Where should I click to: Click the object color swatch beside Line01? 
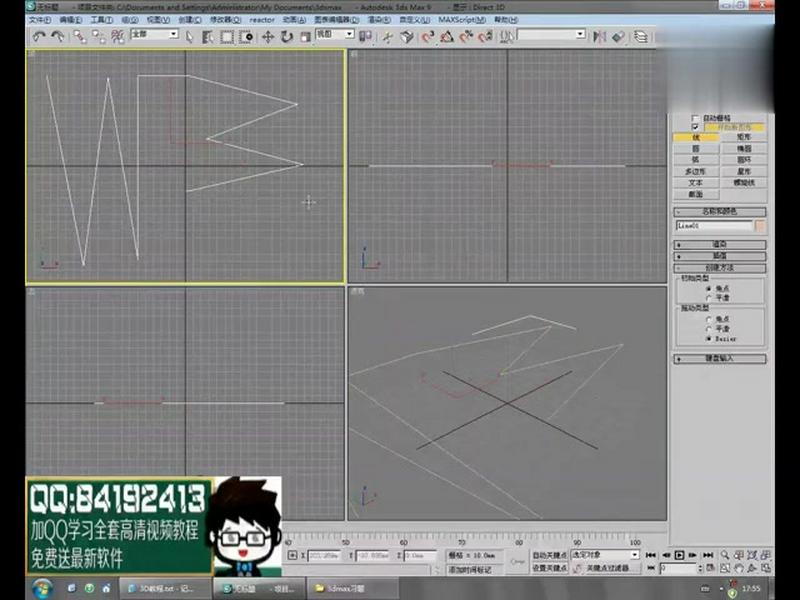pos(761,226)
